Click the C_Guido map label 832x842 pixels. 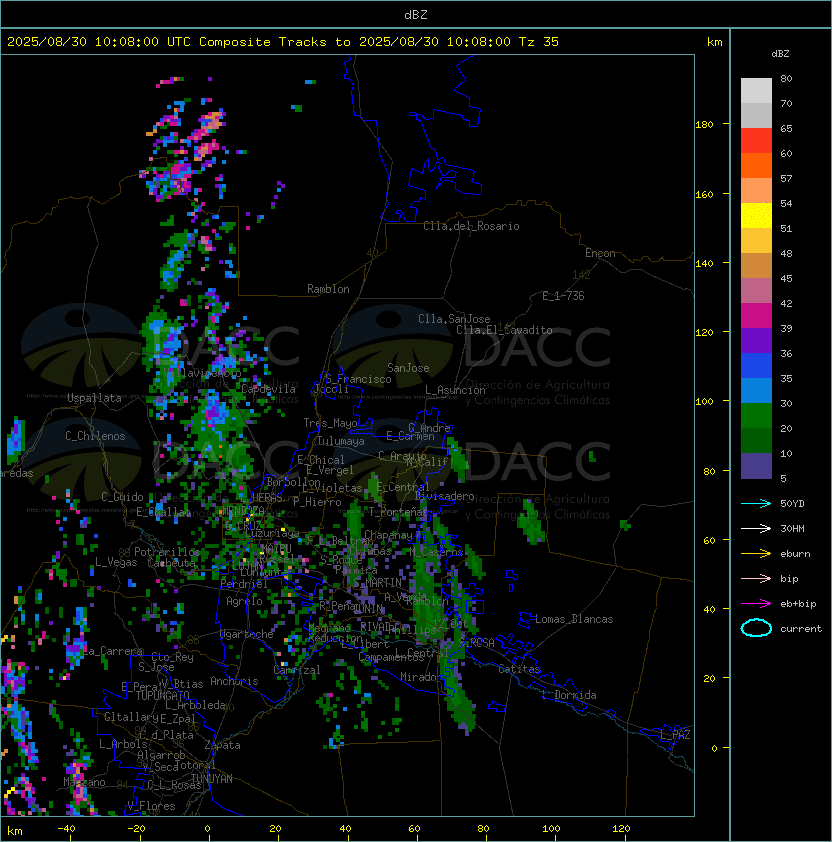click(x=122, y=497)
